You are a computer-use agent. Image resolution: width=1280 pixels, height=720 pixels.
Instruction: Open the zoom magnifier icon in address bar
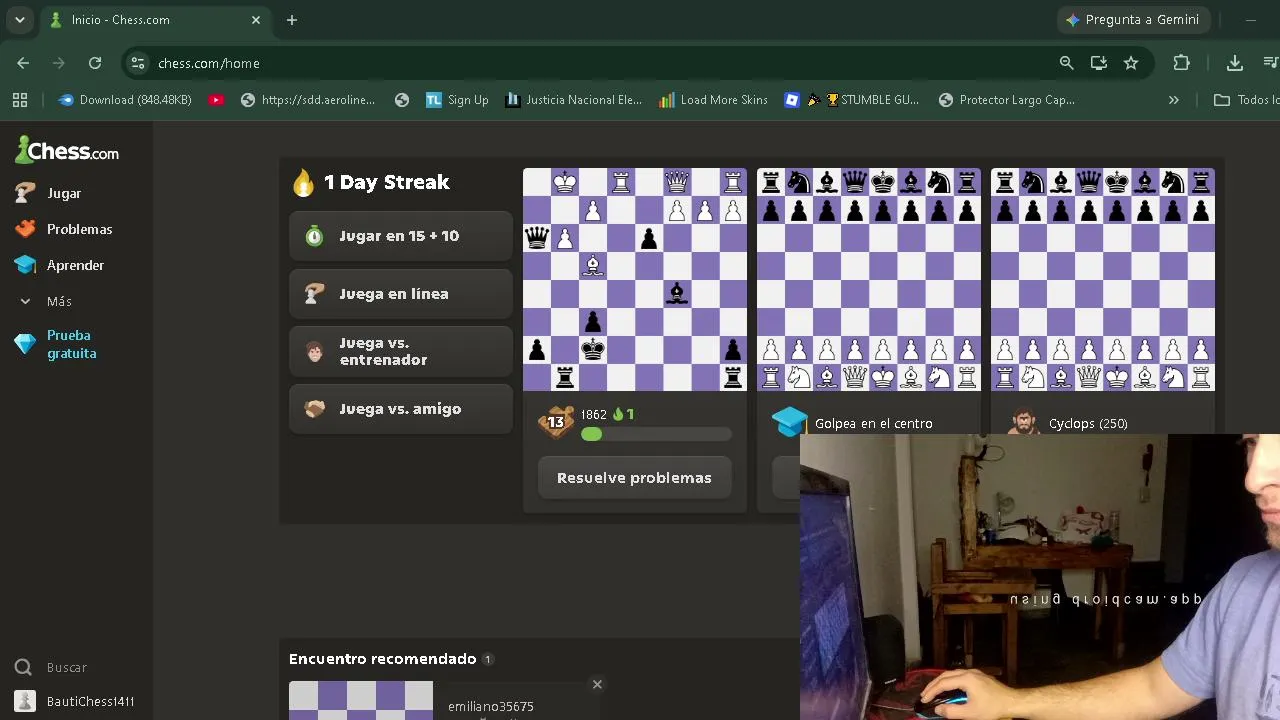point(1067,63)
